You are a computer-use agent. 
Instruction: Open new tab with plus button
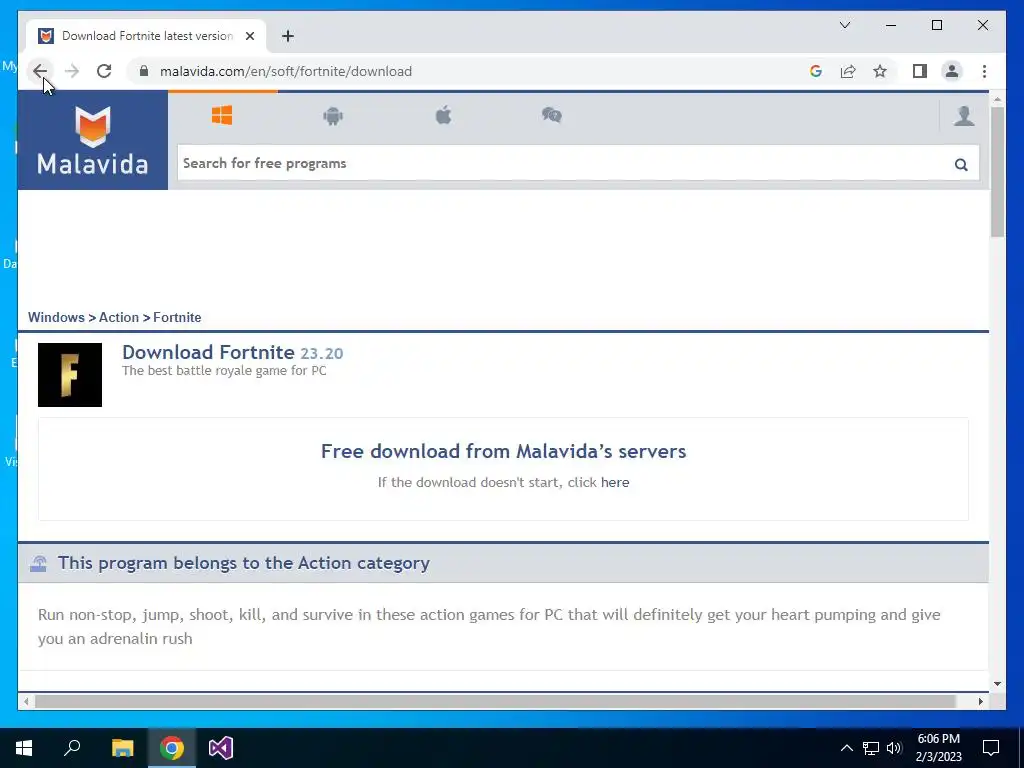coord(288,36)
